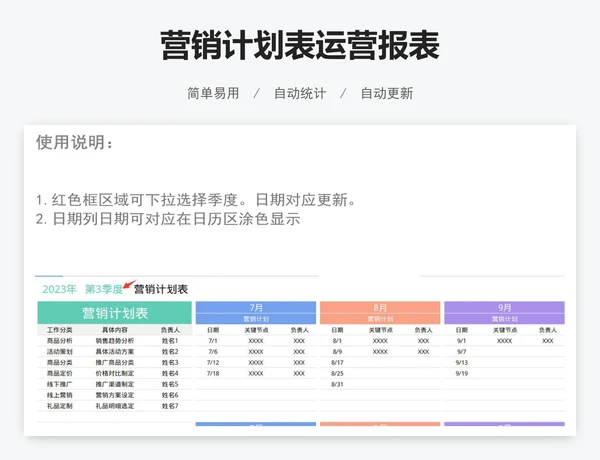Select the 8/9 date cell
600x460 pixels.
coord(337,352)
